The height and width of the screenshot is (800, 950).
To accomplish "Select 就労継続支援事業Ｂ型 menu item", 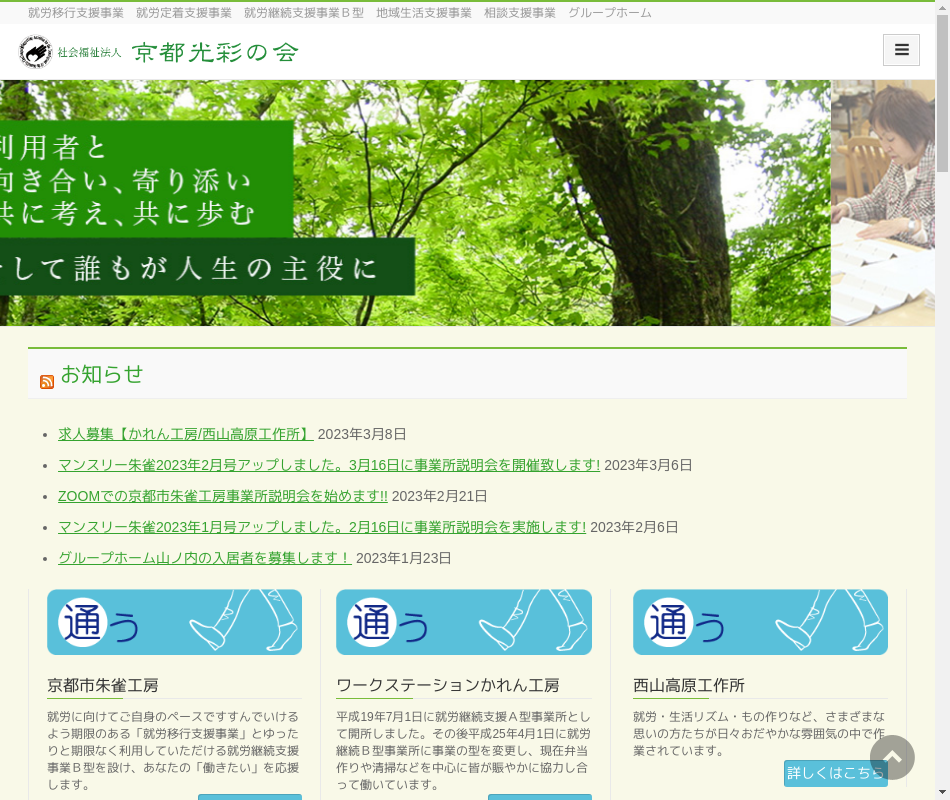I will coord(304,13).
